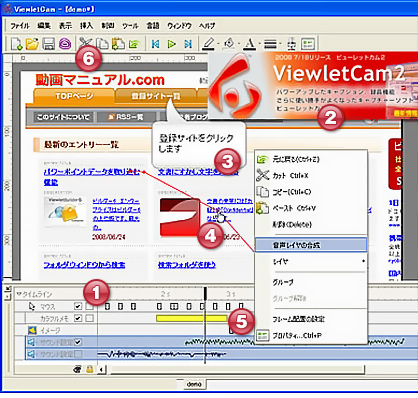This screenshot has height=398, width=418.
Task: Open the ツール menu
Action: pyautogui.click(x=130, y=26)
